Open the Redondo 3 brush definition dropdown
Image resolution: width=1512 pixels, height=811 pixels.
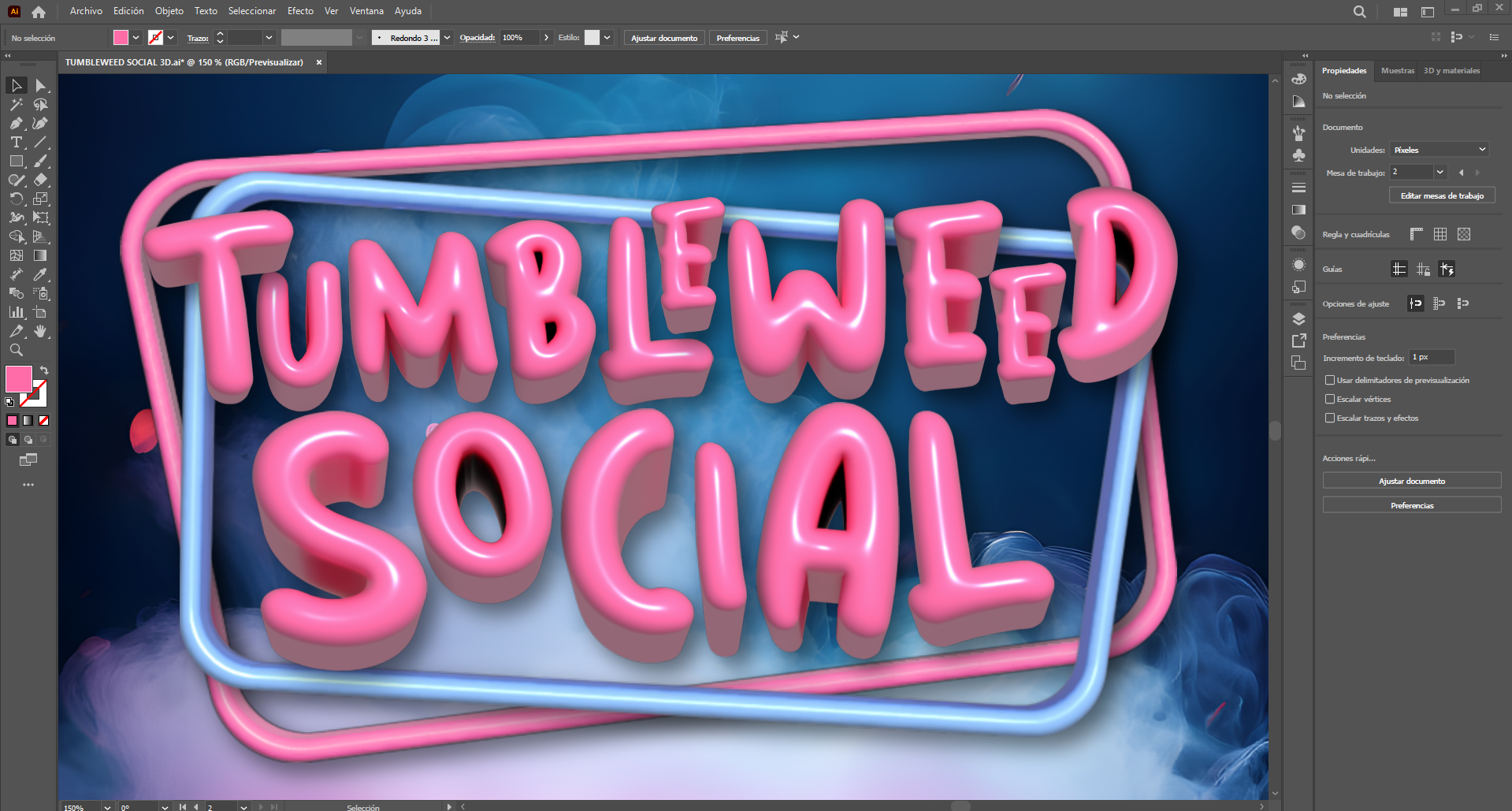click(448, 37)
